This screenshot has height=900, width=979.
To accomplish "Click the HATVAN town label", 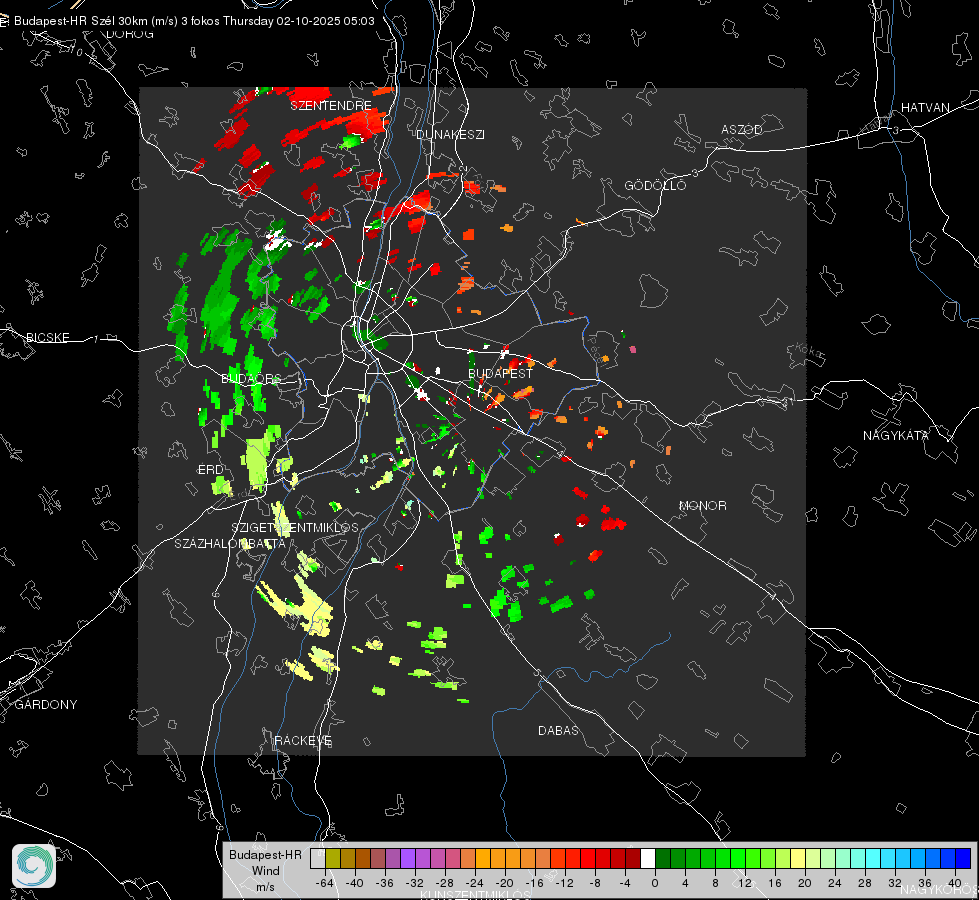I will pos(925,107).
